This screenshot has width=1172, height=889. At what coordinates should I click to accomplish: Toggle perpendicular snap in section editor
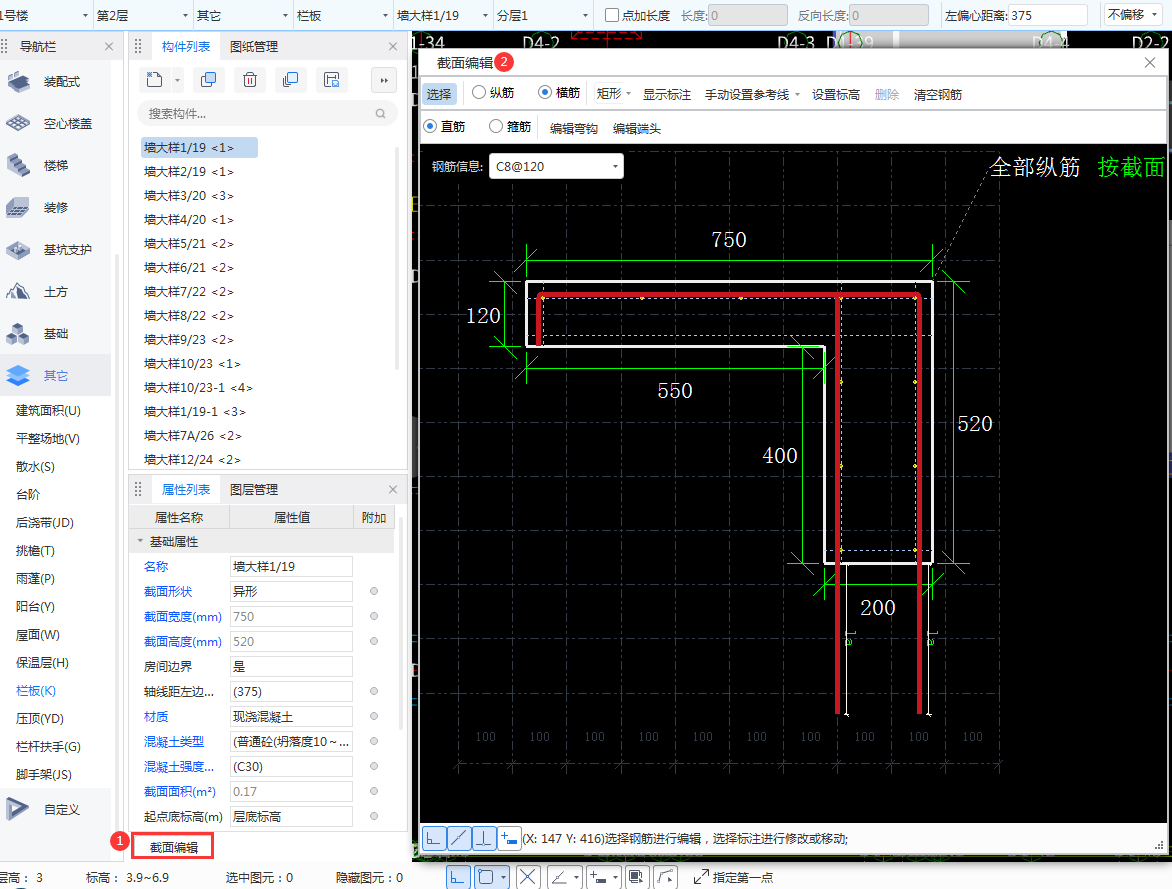click(484, 839)
